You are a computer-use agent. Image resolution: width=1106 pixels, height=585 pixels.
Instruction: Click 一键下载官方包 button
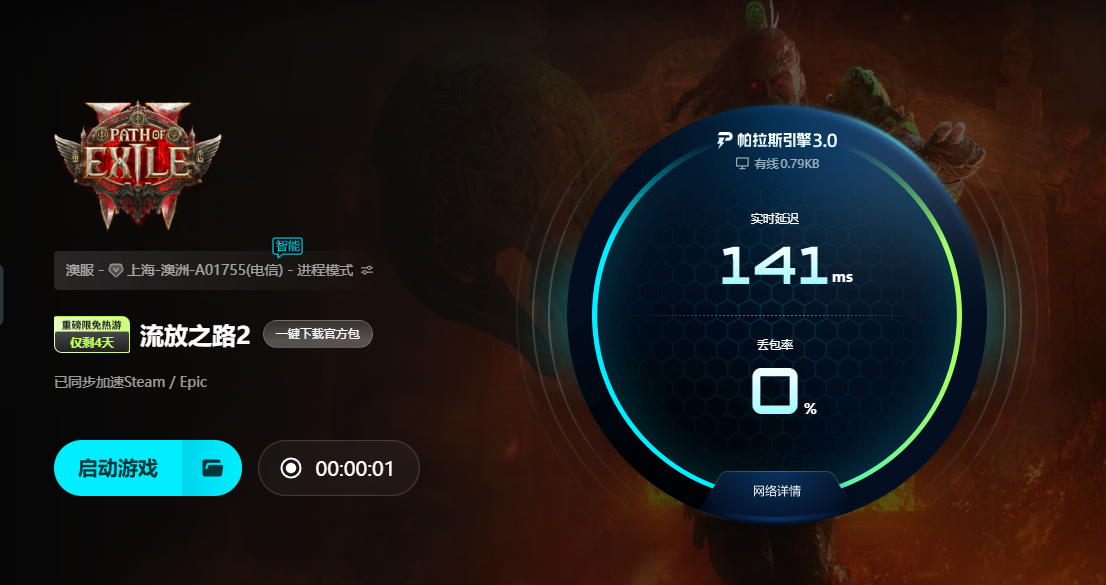click(x=317, y=334)
